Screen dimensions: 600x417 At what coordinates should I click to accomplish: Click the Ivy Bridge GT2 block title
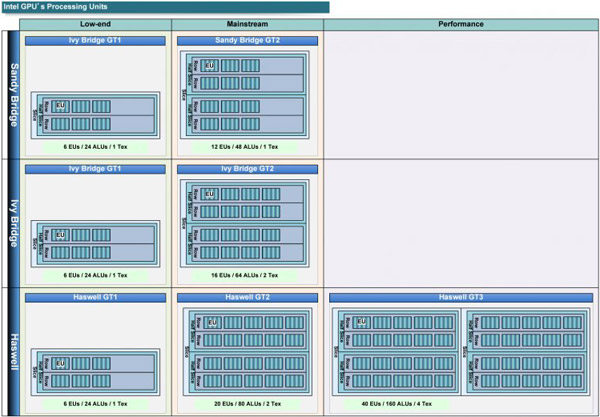(247, 169)
